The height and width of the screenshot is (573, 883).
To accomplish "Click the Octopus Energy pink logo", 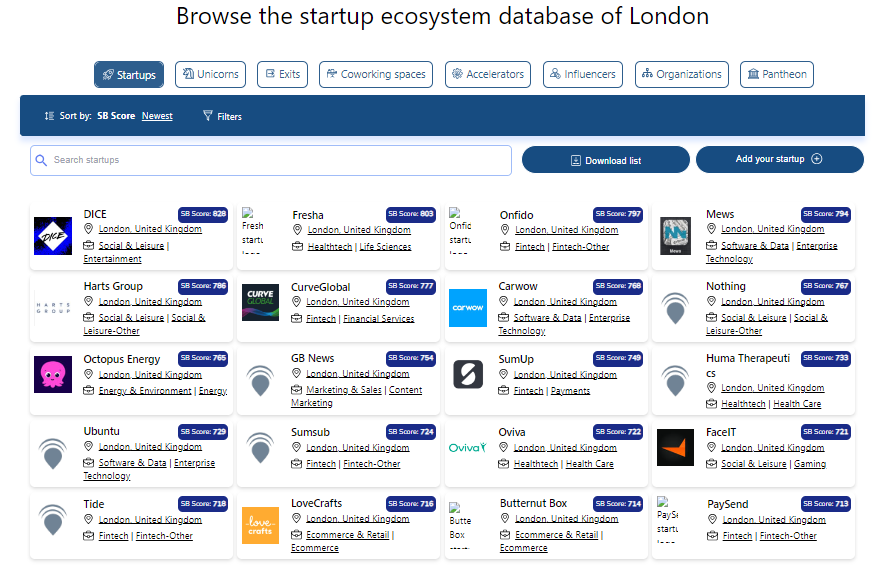I will pos(53,374).
